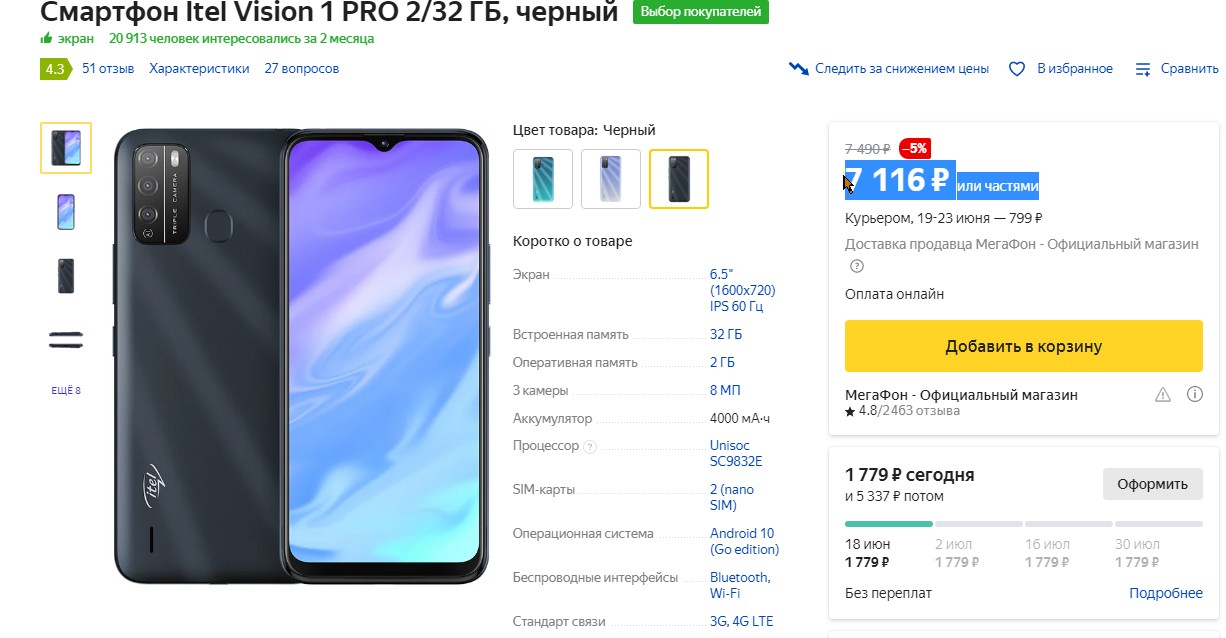Open the 51 отзыв reviews link
Image resolution: width=1226 pixels, height=638 pixels.
coord(108,69)
